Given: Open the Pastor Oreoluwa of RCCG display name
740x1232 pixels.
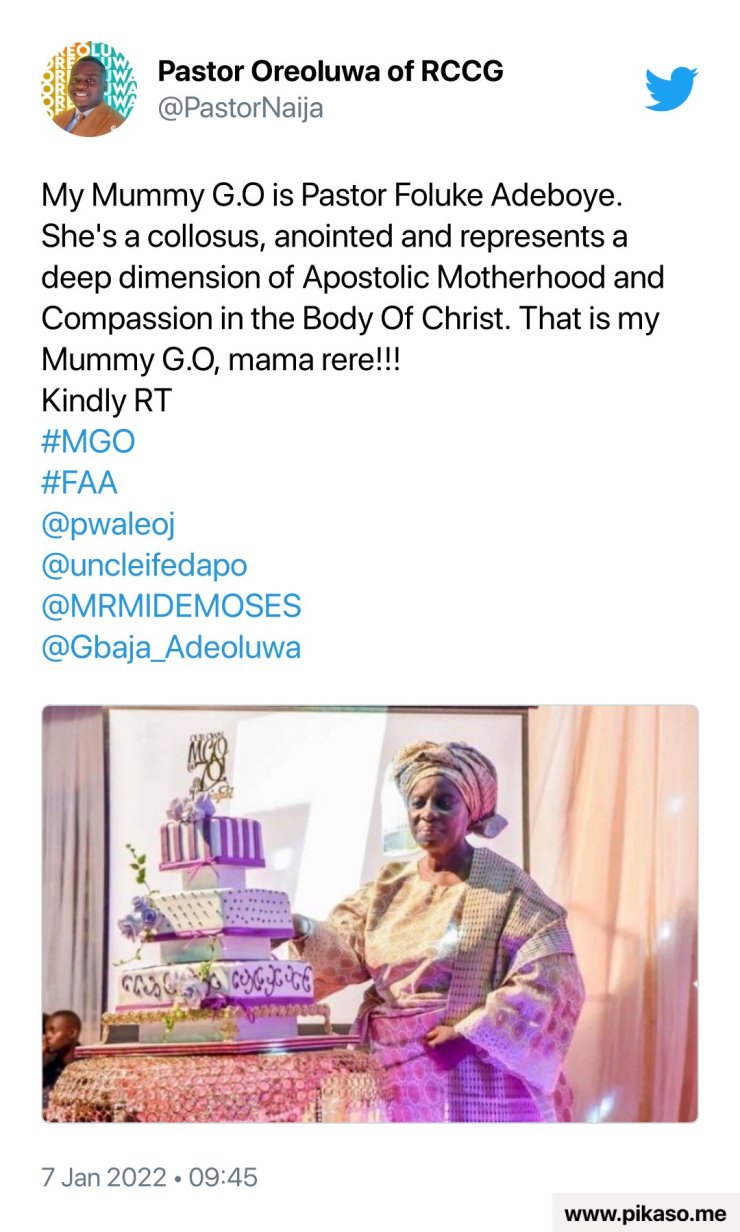Looking at the screenshot, I should coord(330,72).
